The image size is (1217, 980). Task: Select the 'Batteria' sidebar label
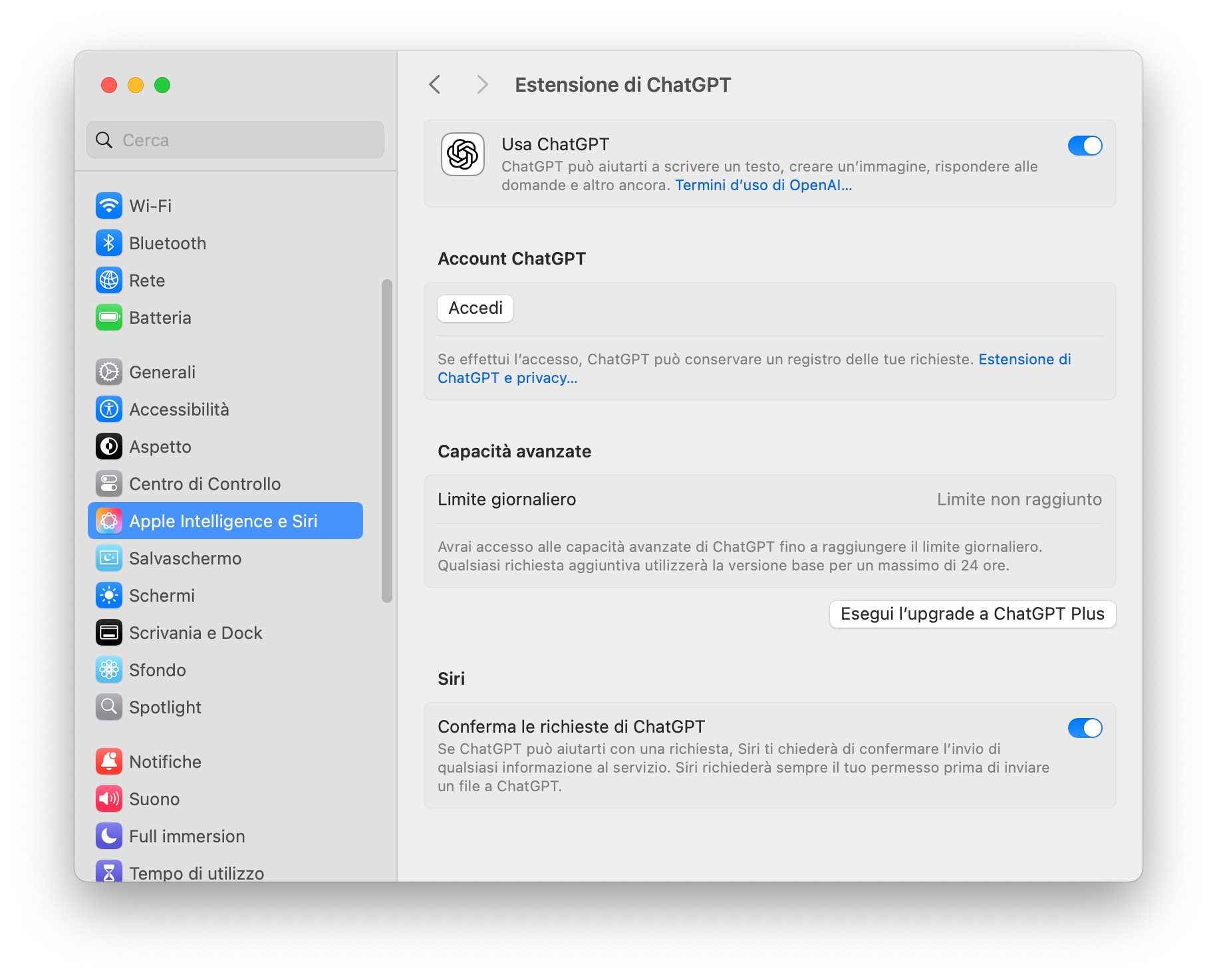[160, 318]
